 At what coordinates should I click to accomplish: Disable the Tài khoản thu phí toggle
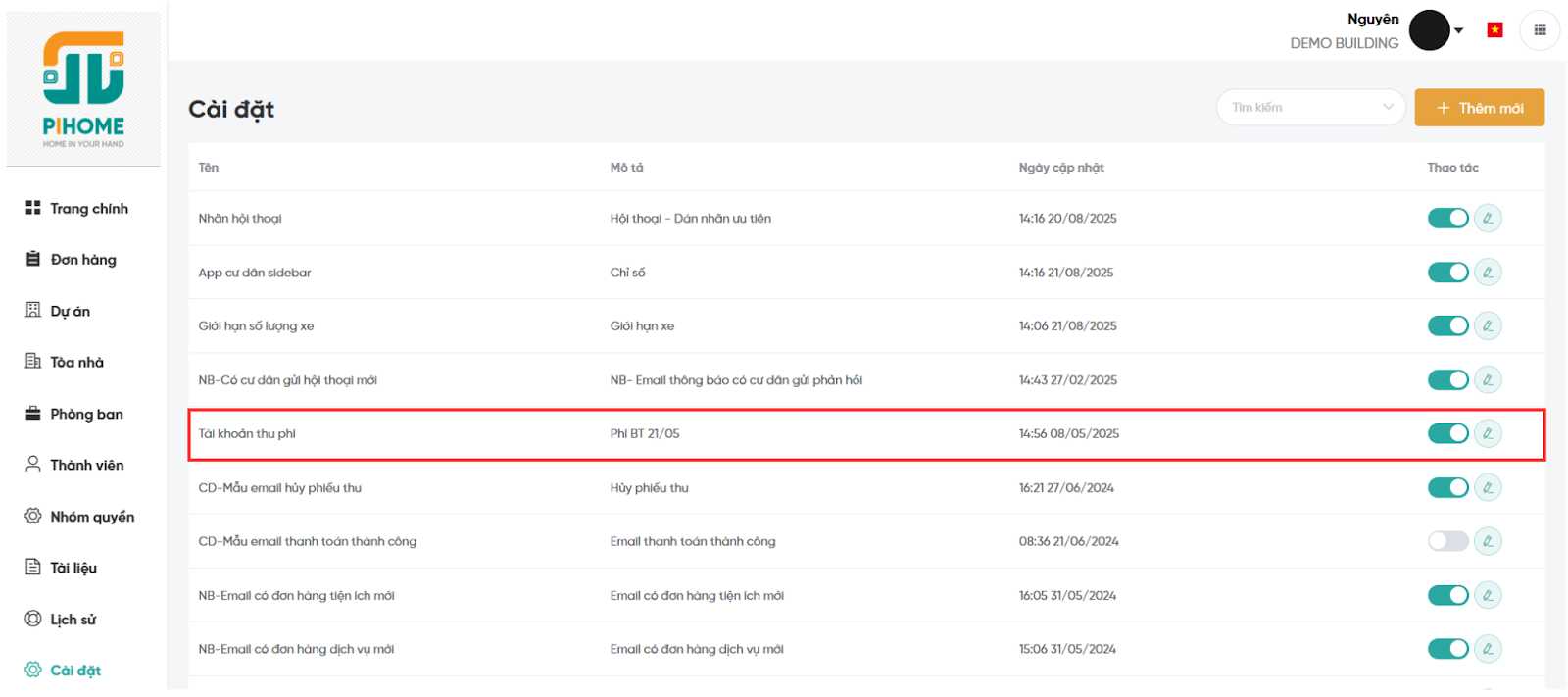click(1447, 433)
